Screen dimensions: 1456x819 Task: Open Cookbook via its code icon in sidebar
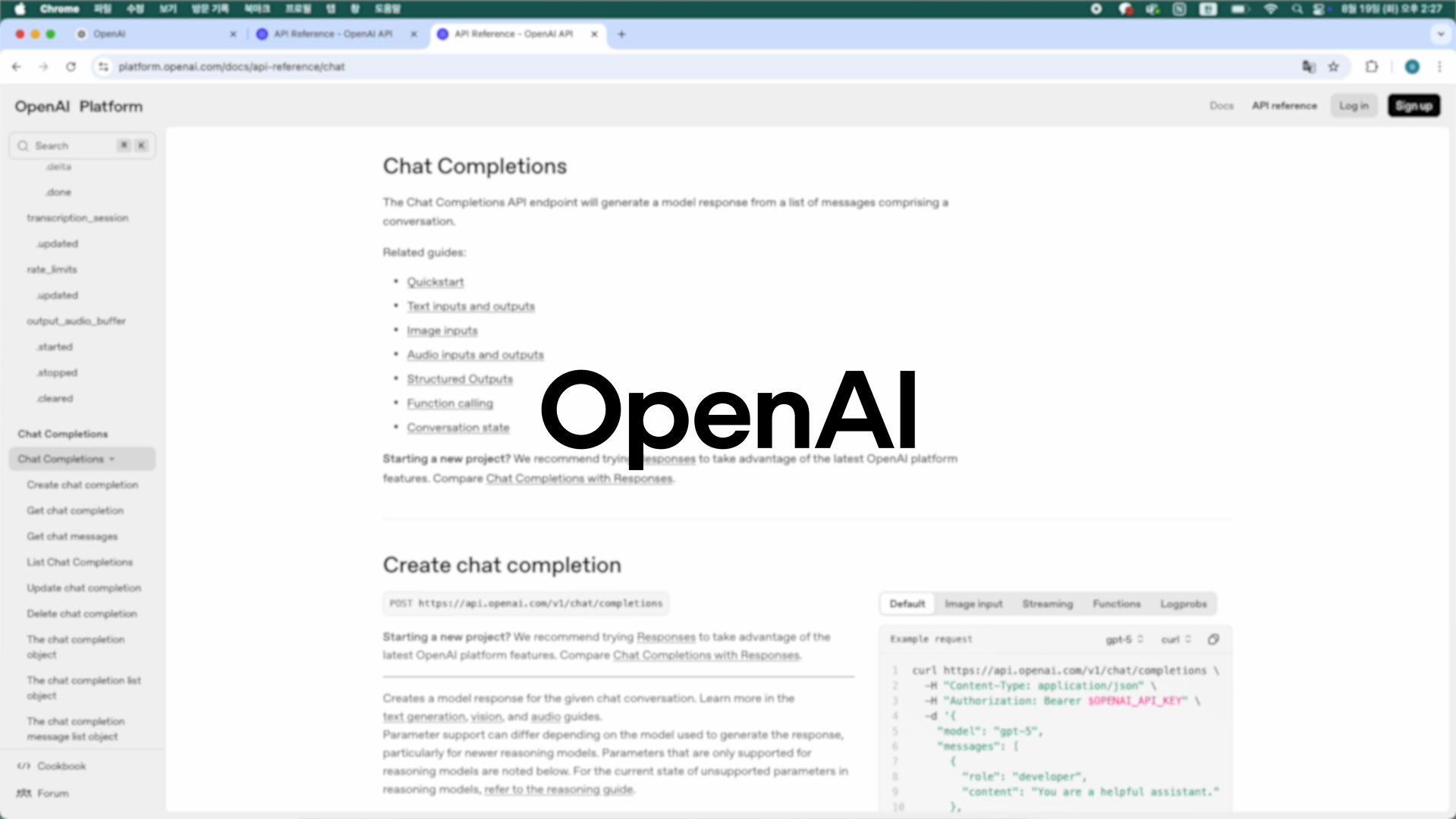tap(25, 766)
